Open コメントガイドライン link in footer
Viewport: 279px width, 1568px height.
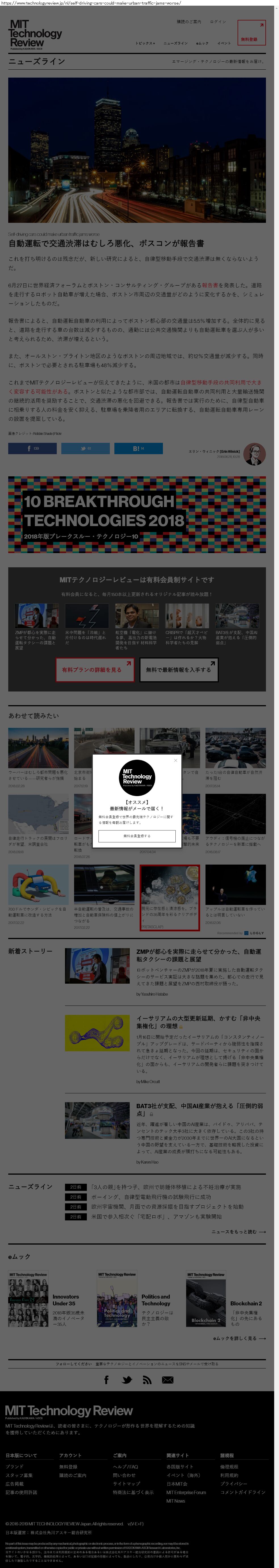[x=243, y=1492]
